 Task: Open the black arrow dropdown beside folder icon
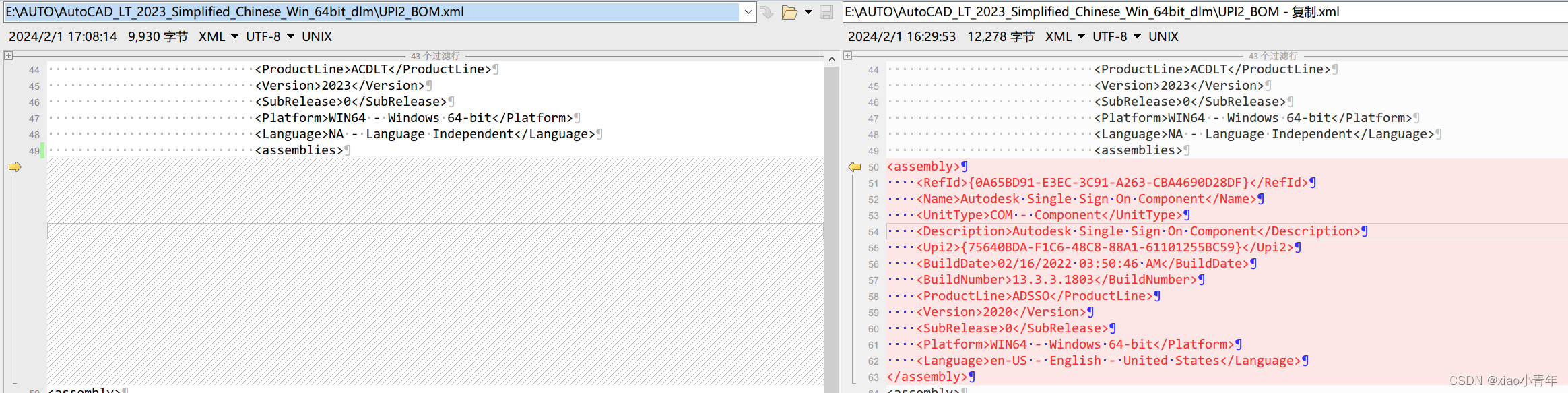pyautogui.click(x=808, y=12)
